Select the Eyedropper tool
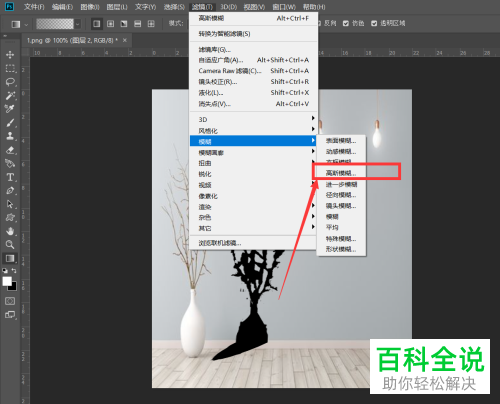The height and width of the screenshot is (404, 500). tap(10, 109)
